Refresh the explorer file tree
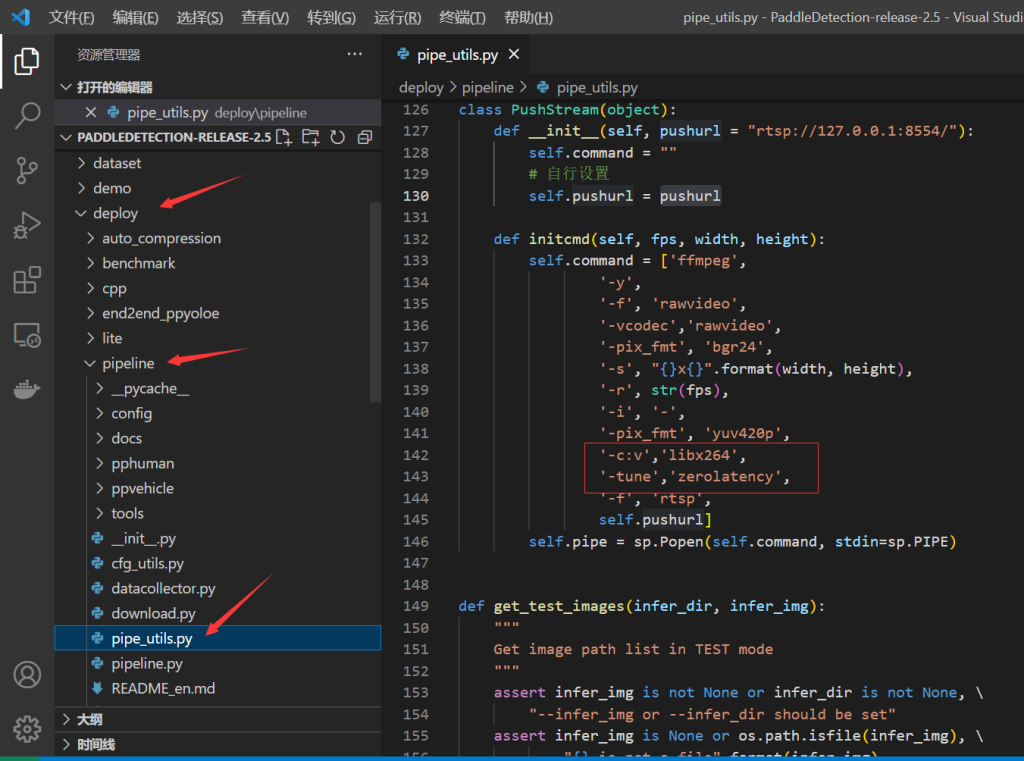 (338, 137)
